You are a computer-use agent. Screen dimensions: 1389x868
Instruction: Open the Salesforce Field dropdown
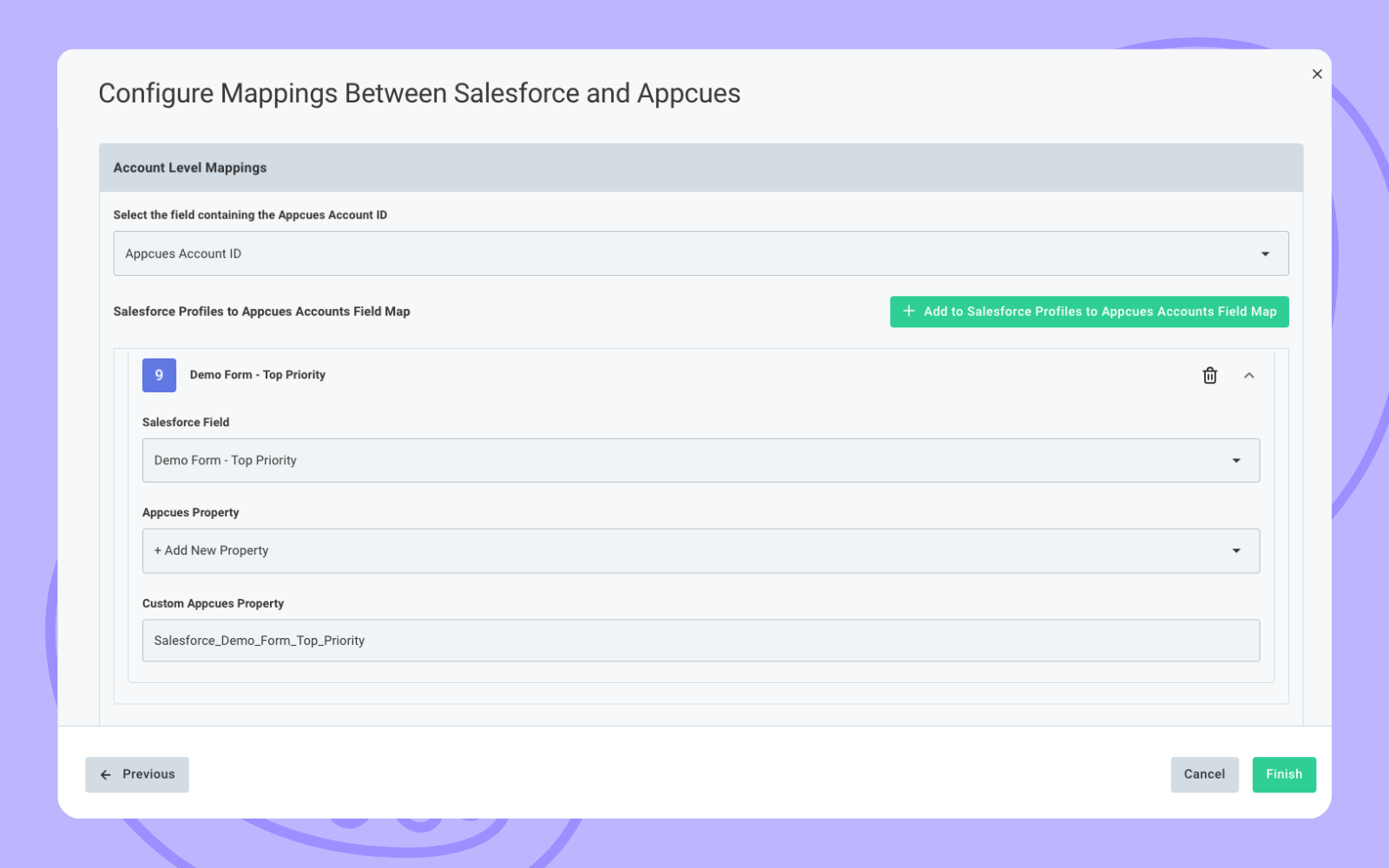point(701,460)
